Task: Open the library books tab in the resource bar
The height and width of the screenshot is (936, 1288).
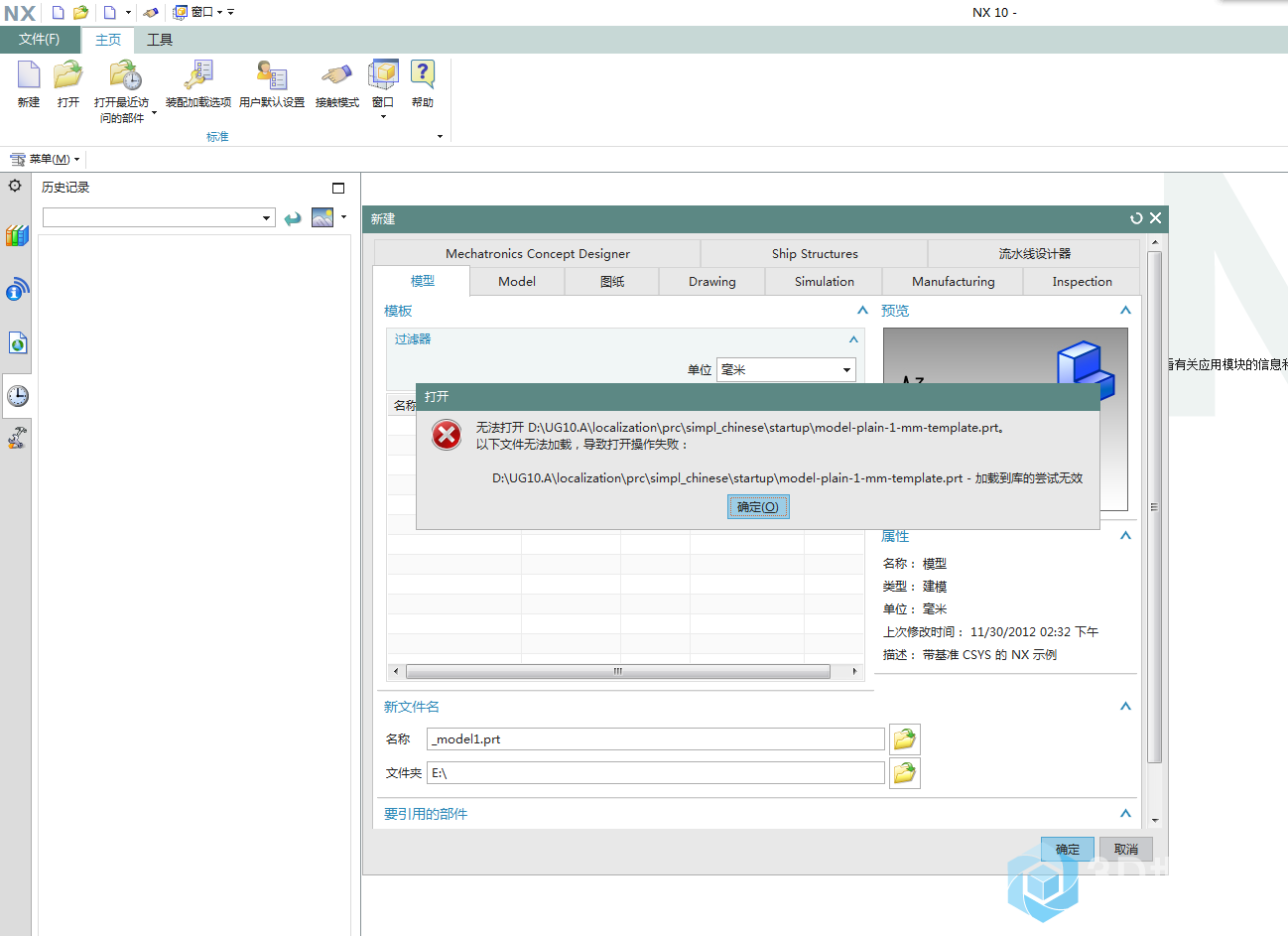Action: [17, 235]
